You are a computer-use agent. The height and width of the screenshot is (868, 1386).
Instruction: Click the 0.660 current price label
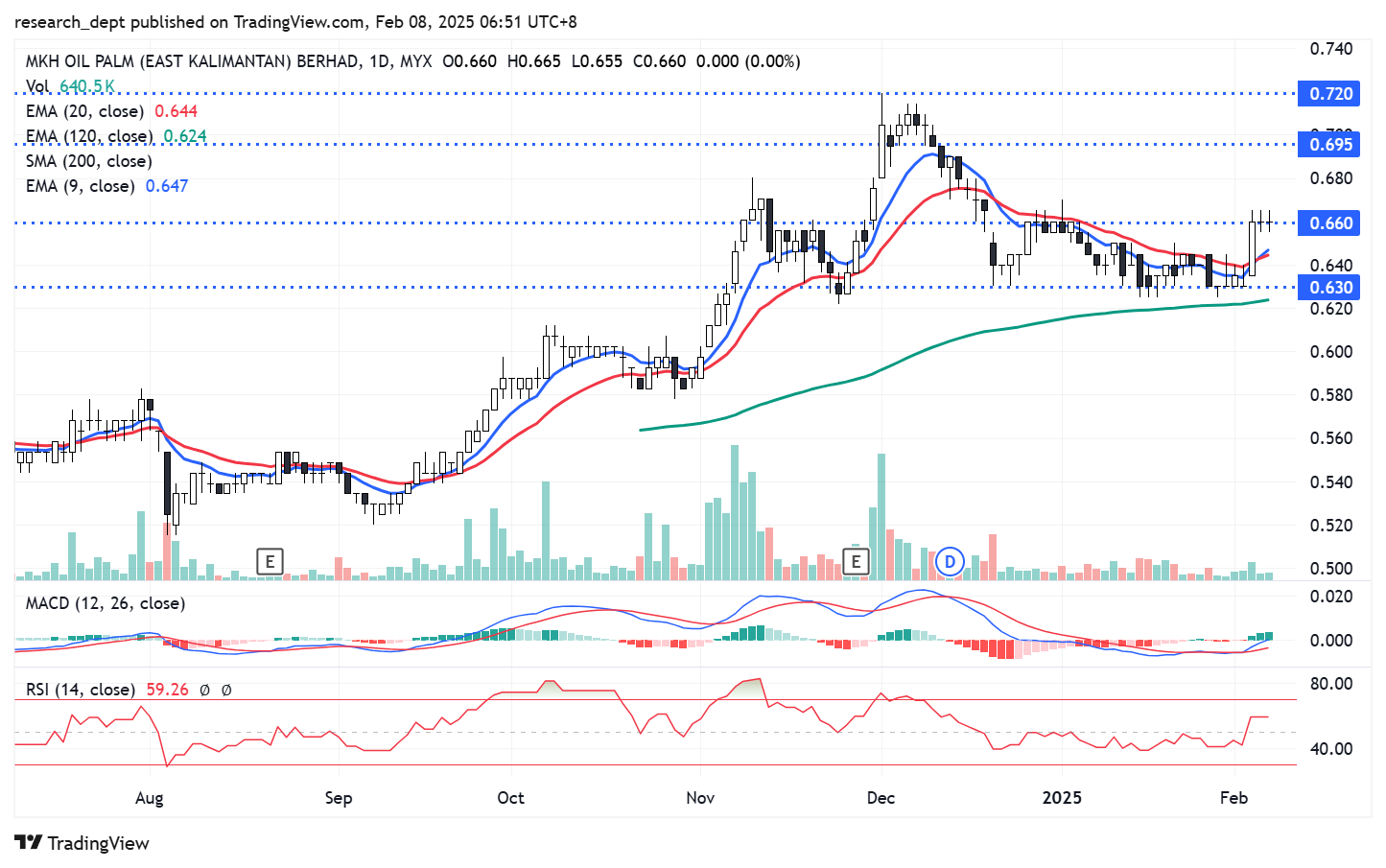pyautogui.click(x=1330, y=223)
